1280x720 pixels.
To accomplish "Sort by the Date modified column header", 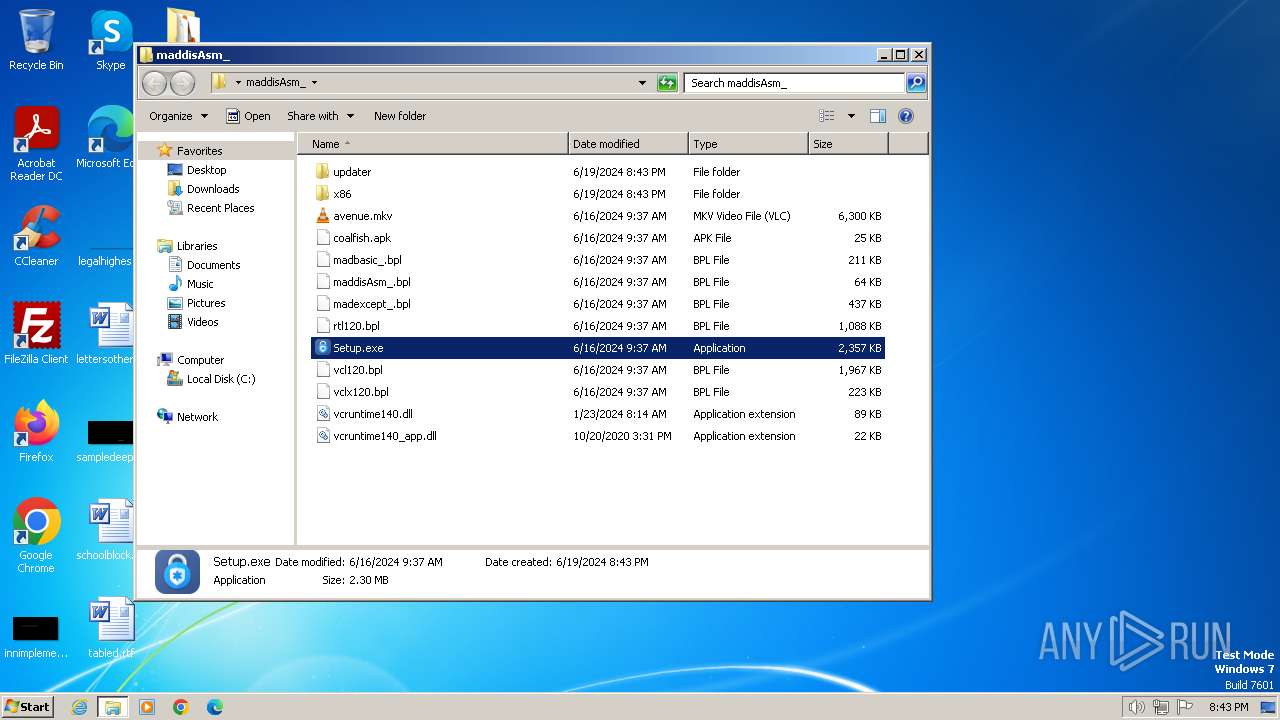I will [628, 144].
